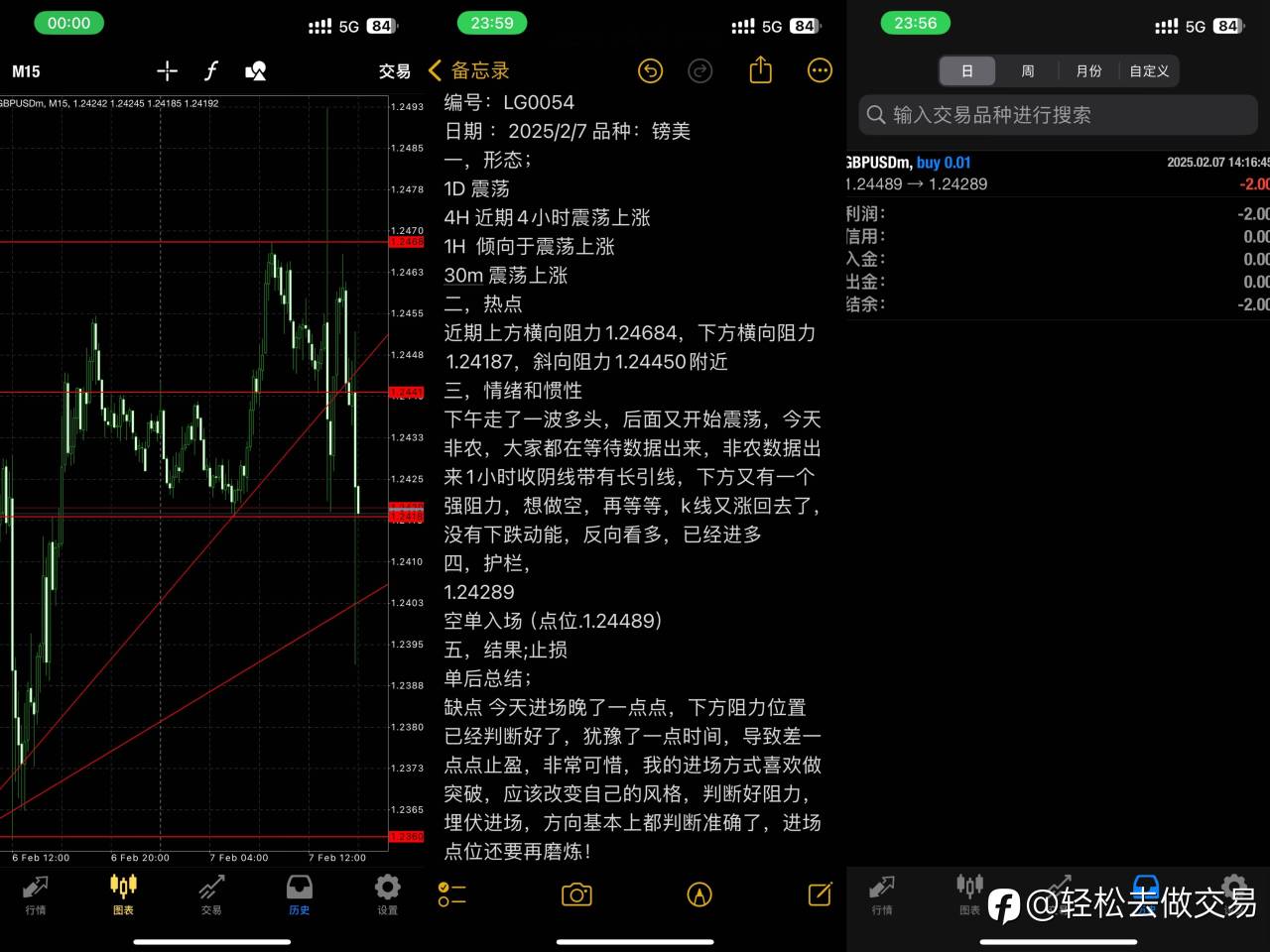
Task: Tap the note line reading only 1.24289
Action: pos(479,592)
